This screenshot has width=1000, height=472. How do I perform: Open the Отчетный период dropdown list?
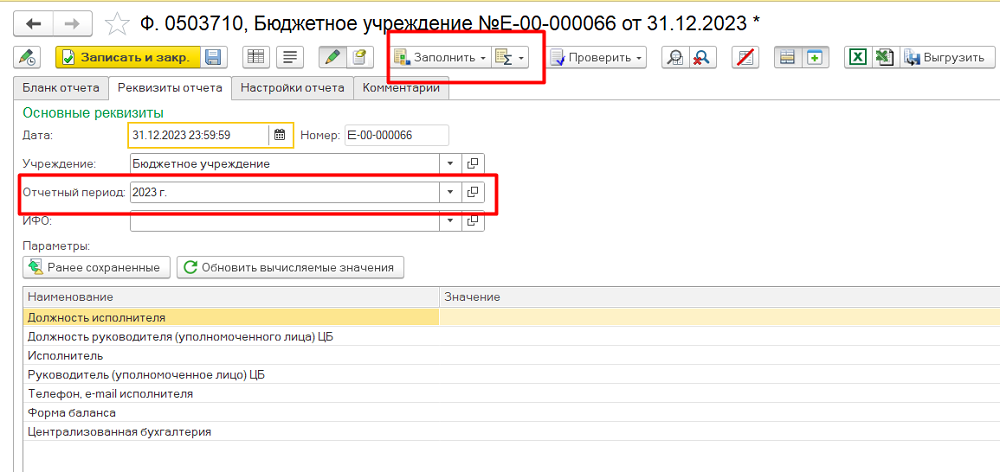(450, 192)
